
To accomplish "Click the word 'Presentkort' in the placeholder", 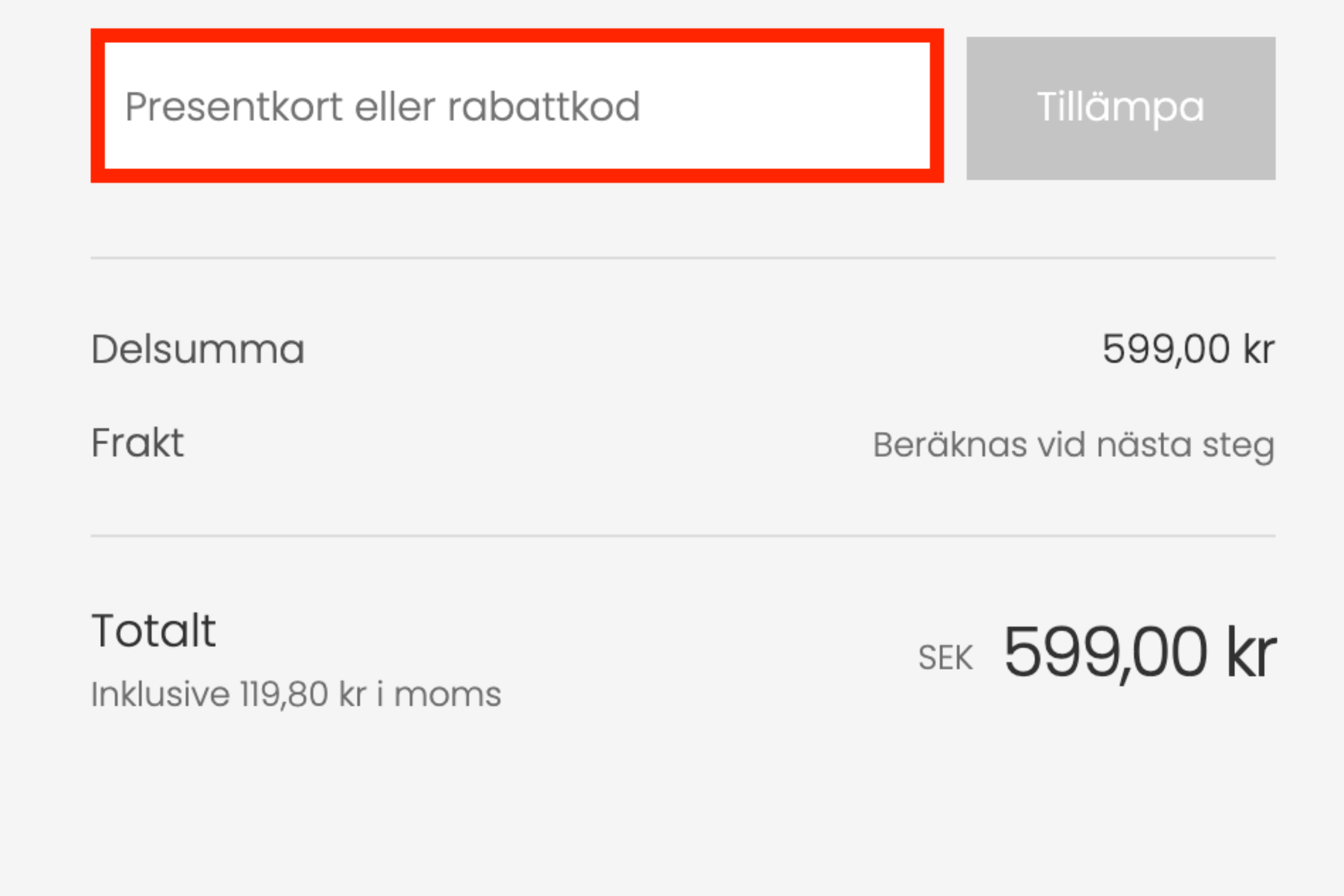I will [234, 107].
